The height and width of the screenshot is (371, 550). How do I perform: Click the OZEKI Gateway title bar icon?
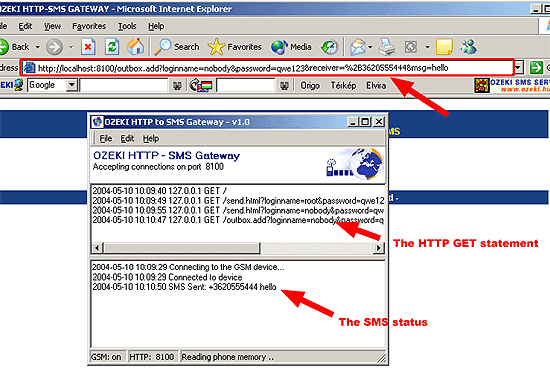[97, 122]
